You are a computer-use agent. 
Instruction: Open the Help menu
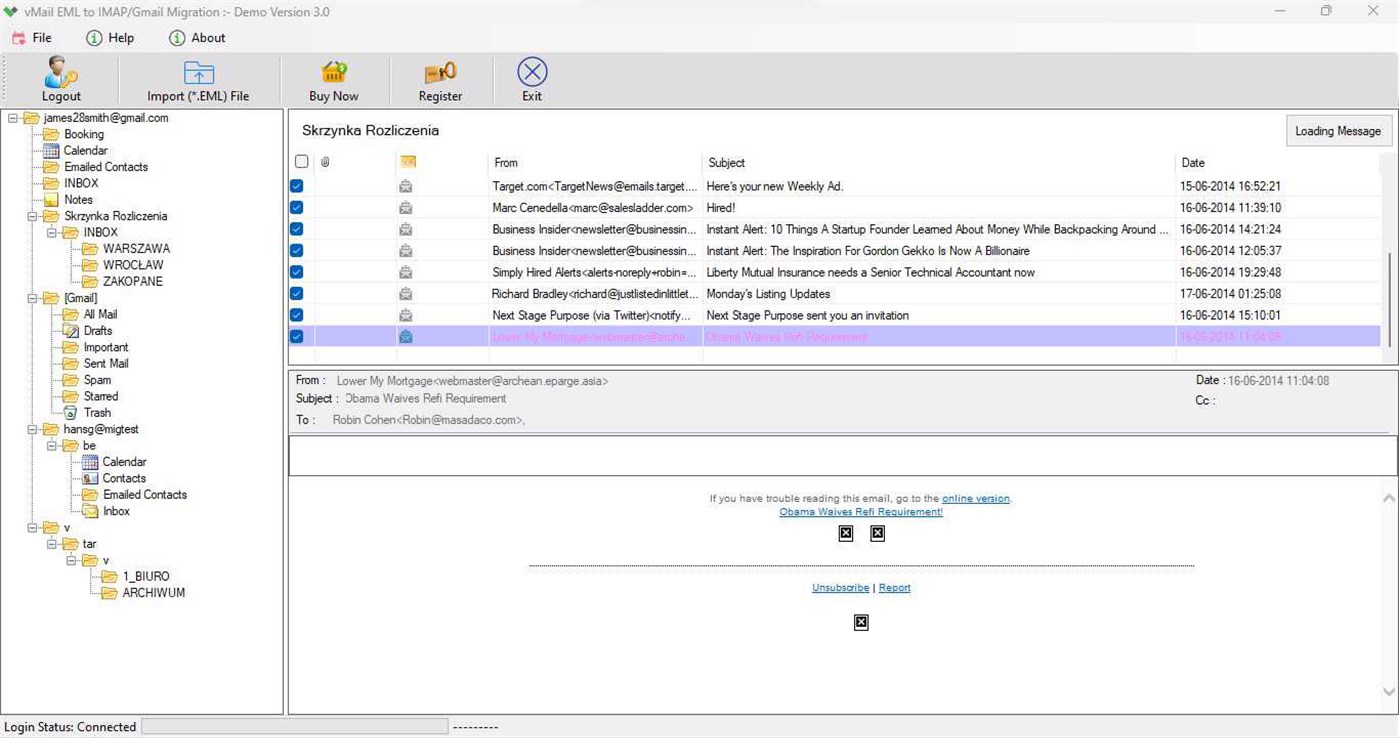110,37
